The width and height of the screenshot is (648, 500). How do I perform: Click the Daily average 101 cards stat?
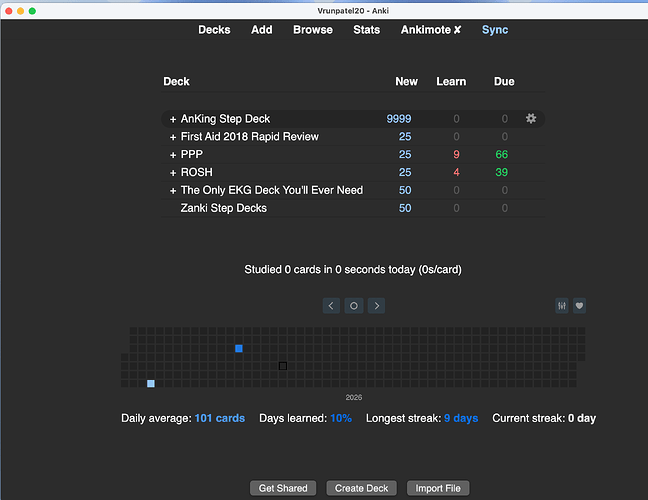[x=183, y=418]
